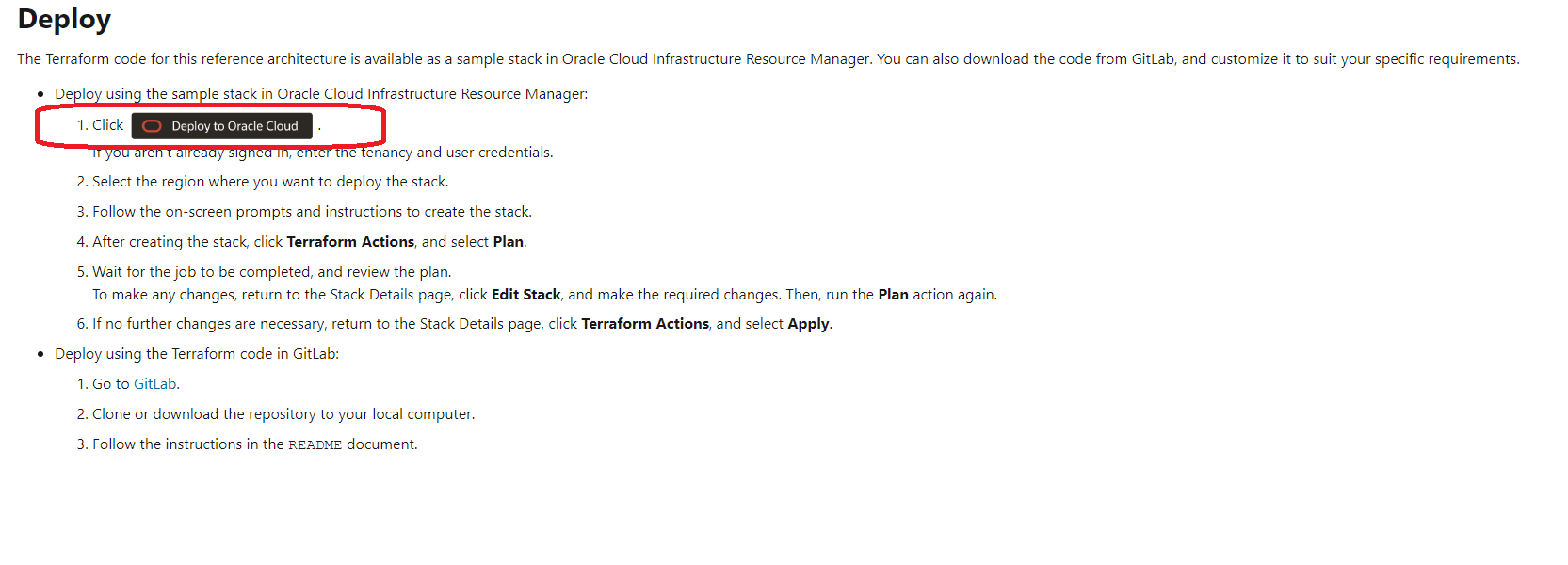Click the intro paragraph about Terraform code
The width and height of the screenshot is (1568, 565).
click(x=768, y=59)
